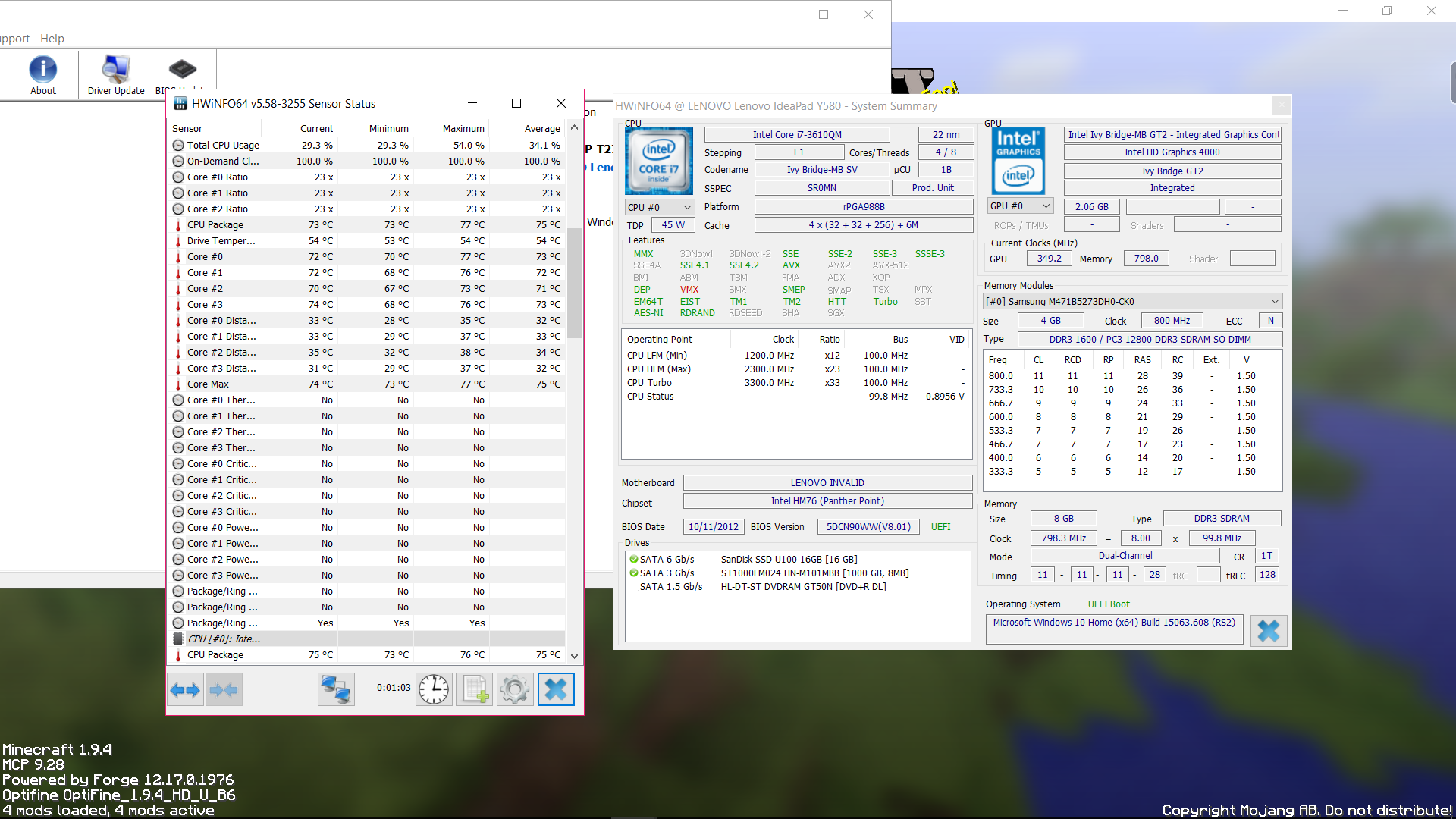The width and height of the screenshot is (1456, 819).
Task: Click the clock reset timer icon
Action: (434, 689)
